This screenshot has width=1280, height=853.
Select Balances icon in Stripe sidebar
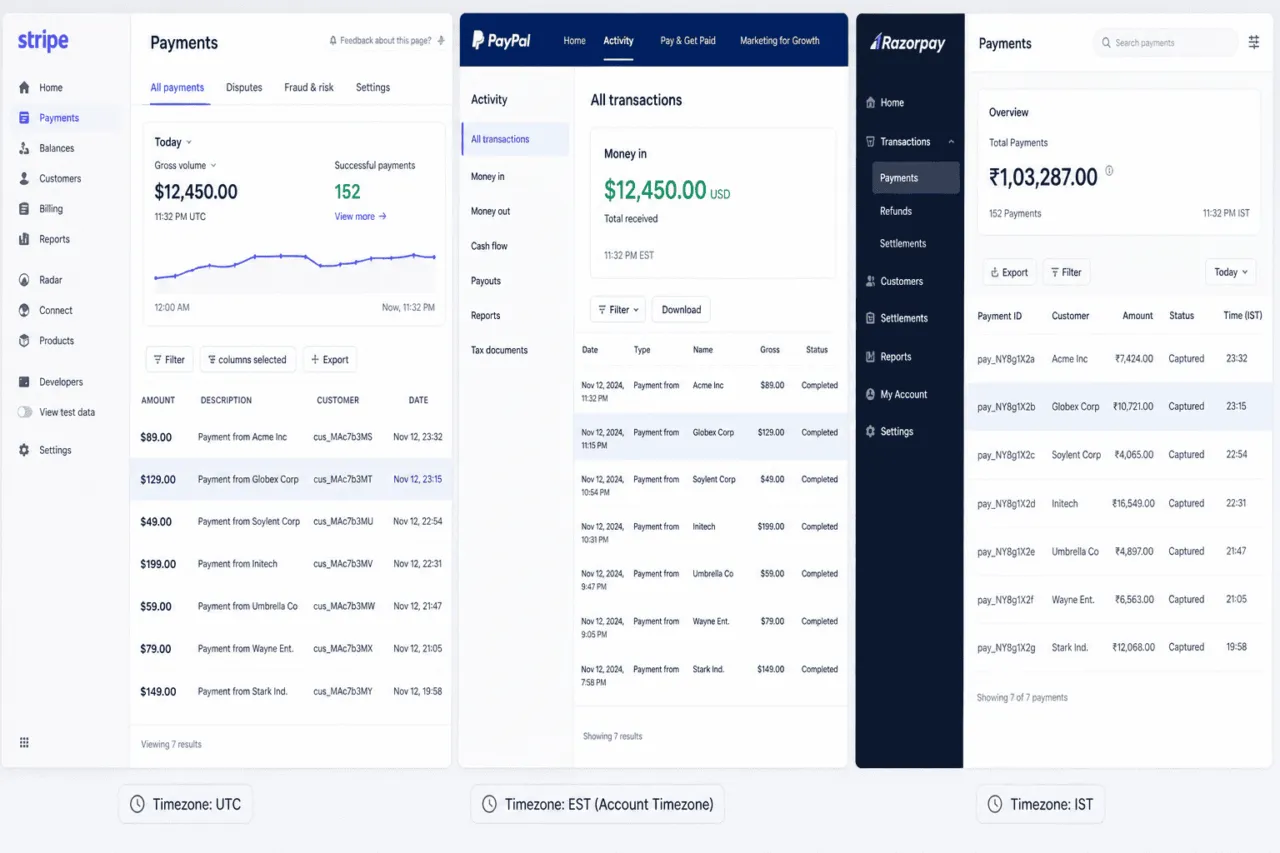pyautogui.click(x=24, y=148)
